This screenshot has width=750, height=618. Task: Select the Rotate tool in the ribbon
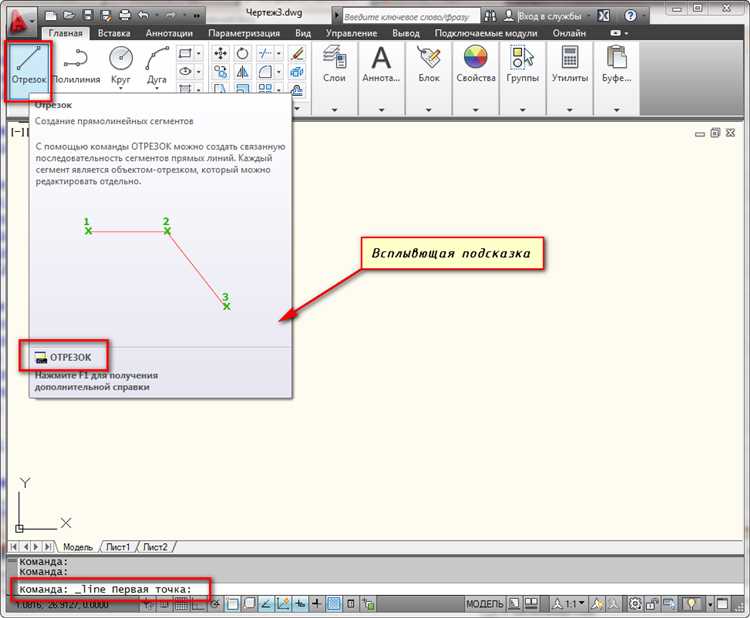pyautogui.click(x=243, y=53)
